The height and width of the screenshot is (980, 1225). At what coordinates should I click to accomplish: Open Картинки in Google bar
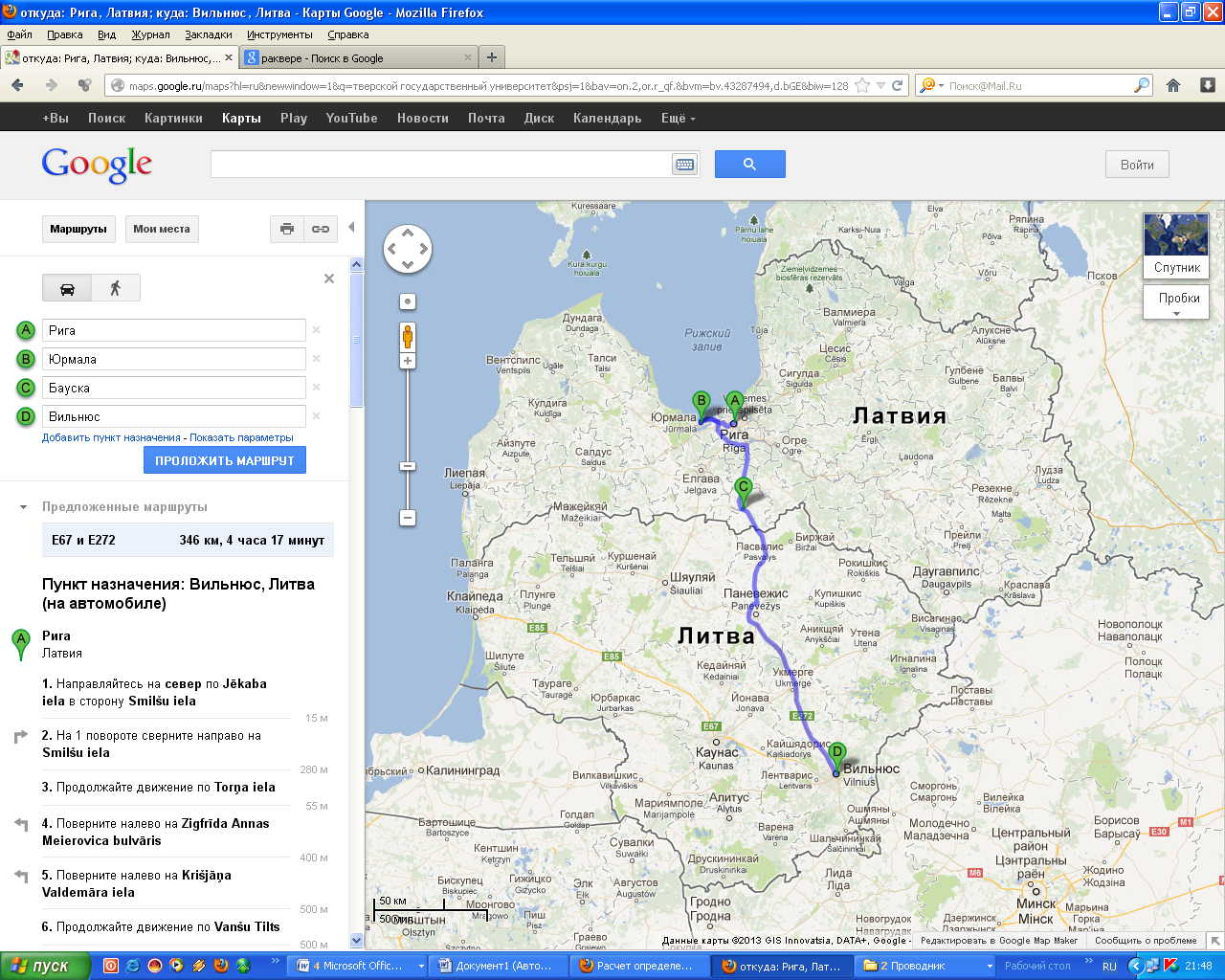point(173,118)
